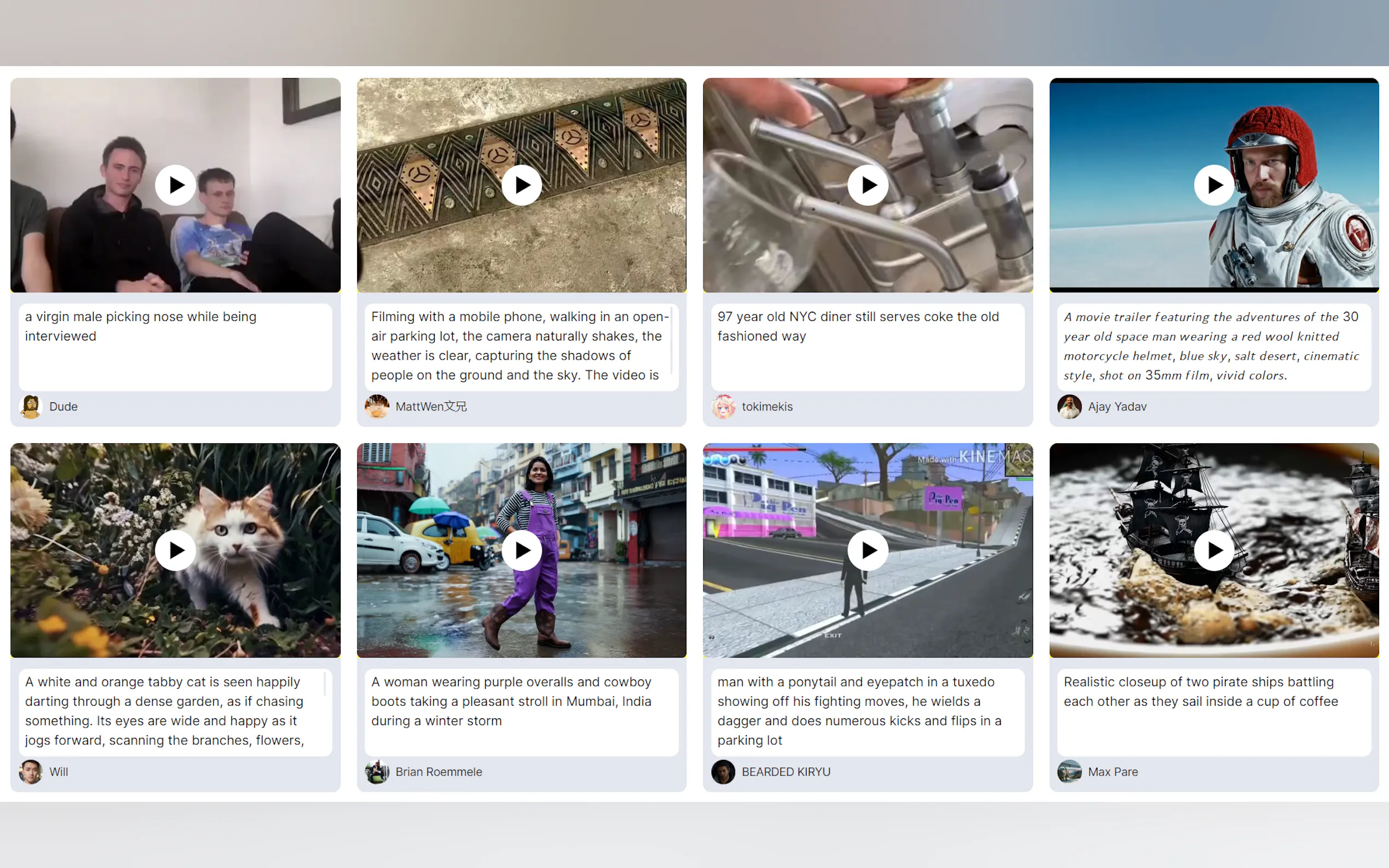Play the nose-picking interview video
Viewport: 1389px width, 868px height.
[175, 185]
